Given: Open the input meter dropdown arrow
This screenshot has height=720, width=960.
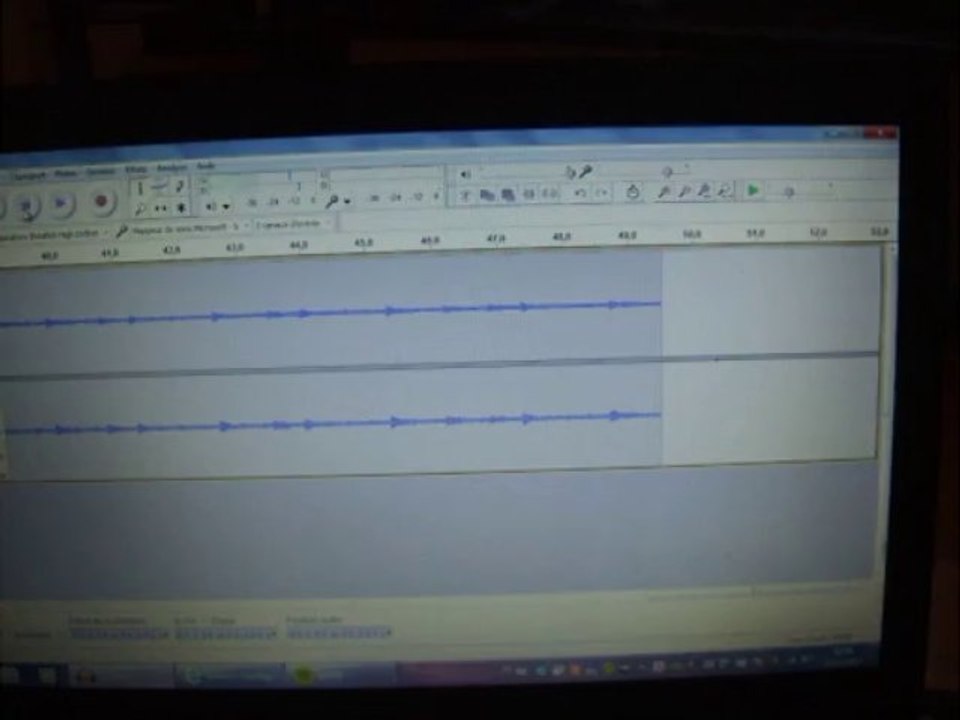Looking at the screenshot, I should [347, 201].
